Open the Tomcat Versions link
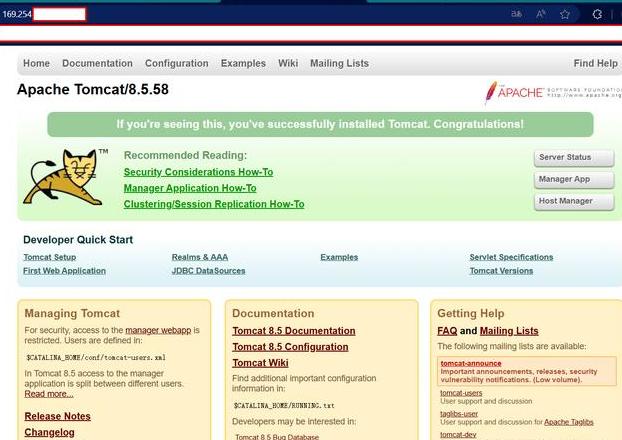Screen dimensions: 622x440 (501, 271)
